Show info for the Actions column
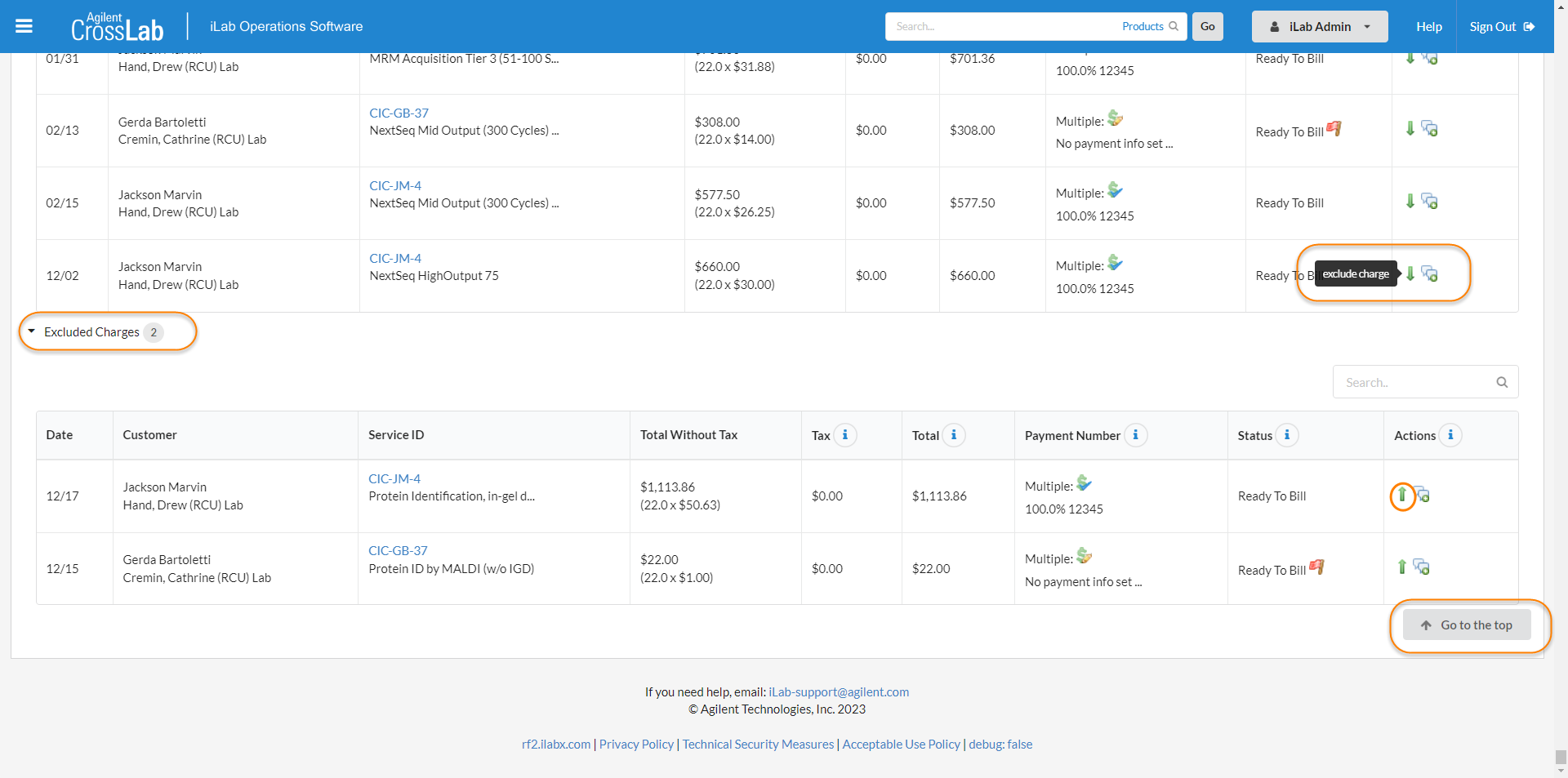This screenshot has width=1568, height=778. point(1450,435)
